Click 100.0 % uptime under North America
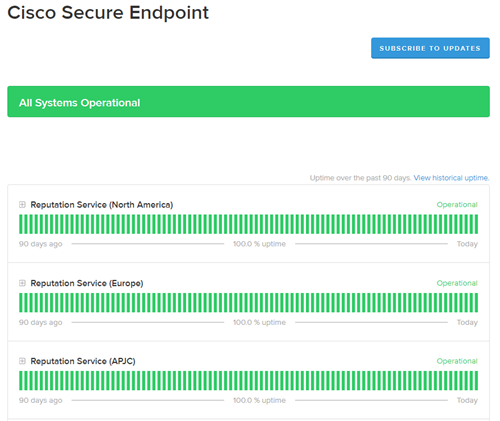Image resolution: width=500 pixels, height=421 pixels. coord(259,244)
